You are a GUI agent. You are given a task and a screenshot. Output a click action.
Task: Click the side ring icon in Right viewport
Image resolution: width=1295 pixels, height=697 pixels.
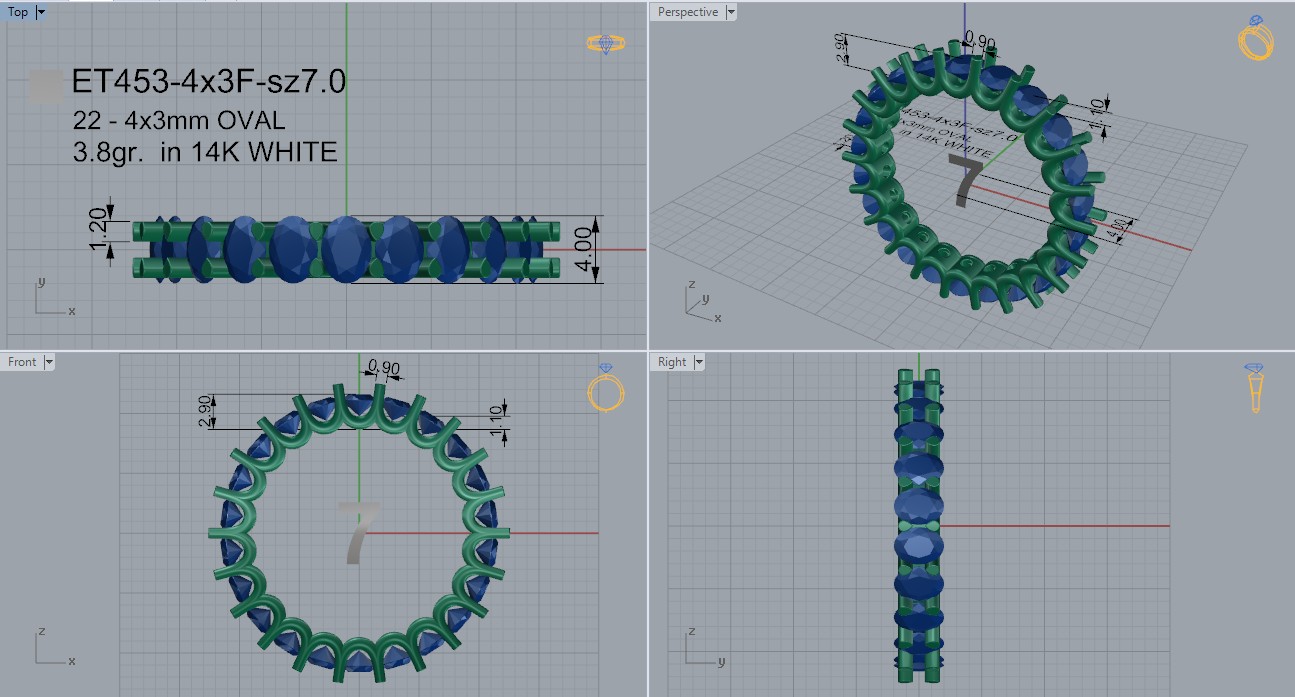tap(1255, 388)
